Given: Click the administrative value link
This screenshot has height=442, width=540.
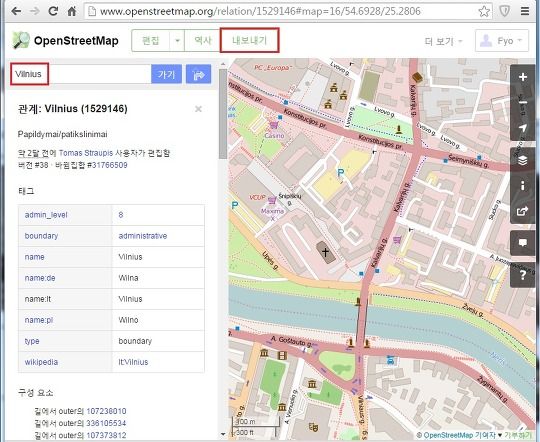Looking at the screenshot, I should 143,236.
